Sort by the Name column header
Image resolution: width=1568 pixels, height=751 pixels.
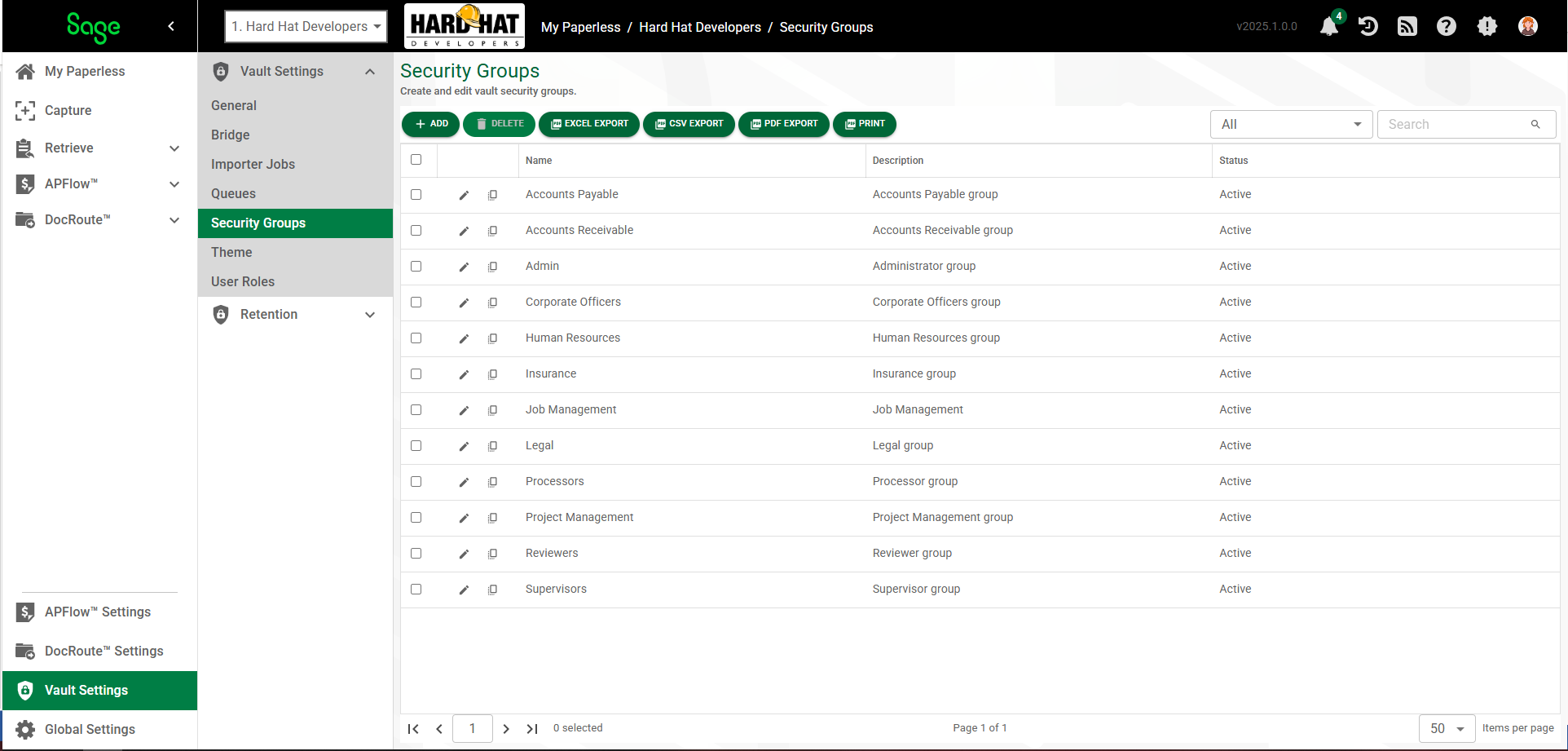tap(539, 161)
